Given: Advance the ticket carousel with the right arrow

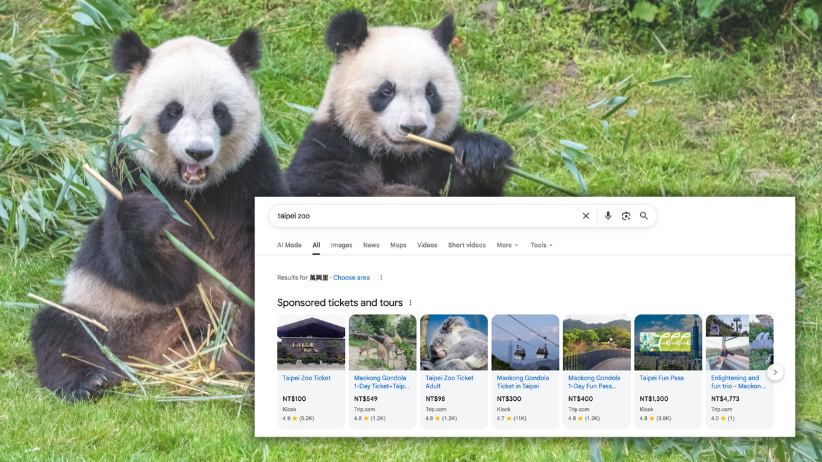Looking at the screenshot, I should click(x=775, y=372).
